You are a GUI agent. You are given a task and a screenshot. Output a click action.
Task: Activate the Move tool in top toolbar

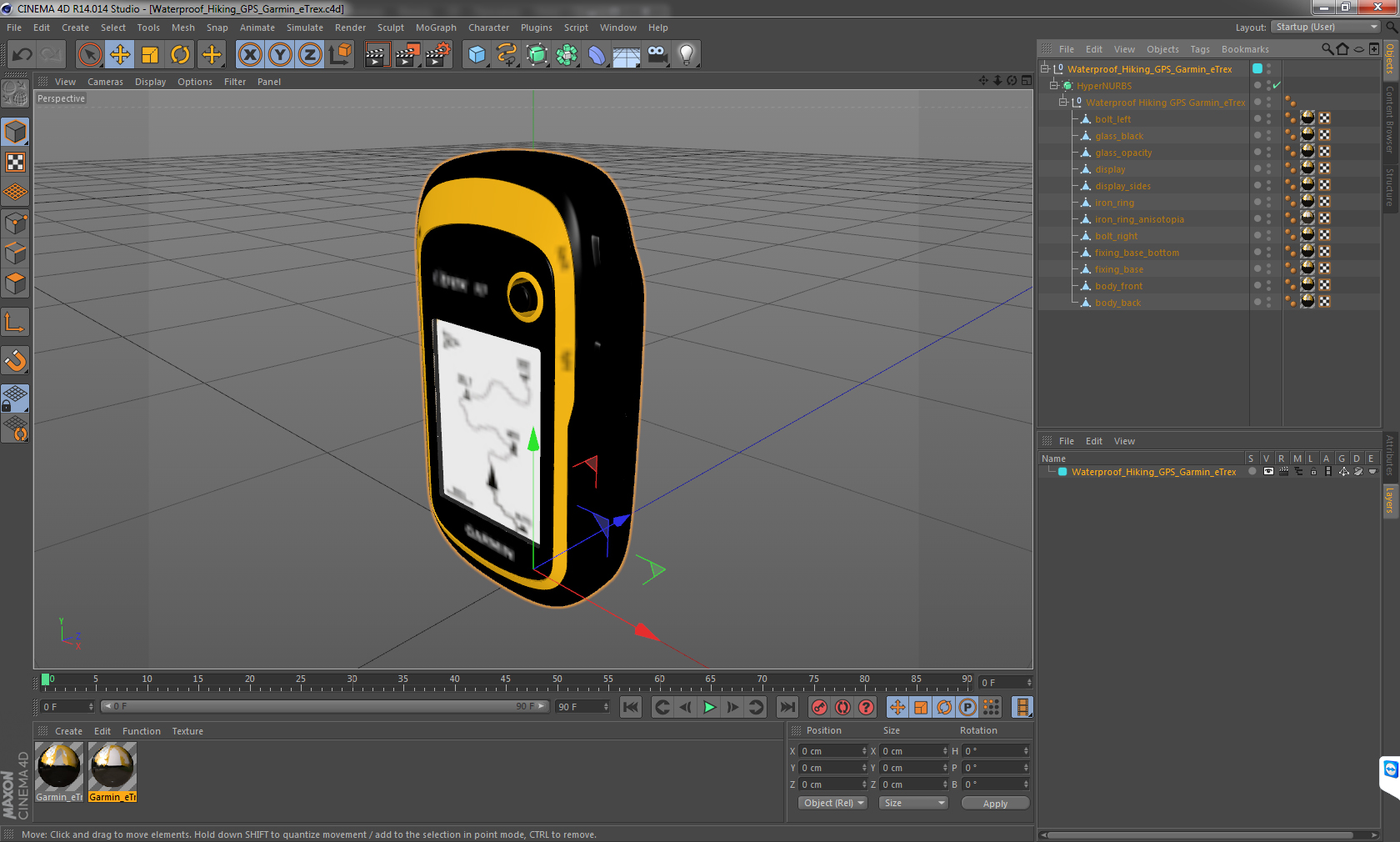[120, 55]
